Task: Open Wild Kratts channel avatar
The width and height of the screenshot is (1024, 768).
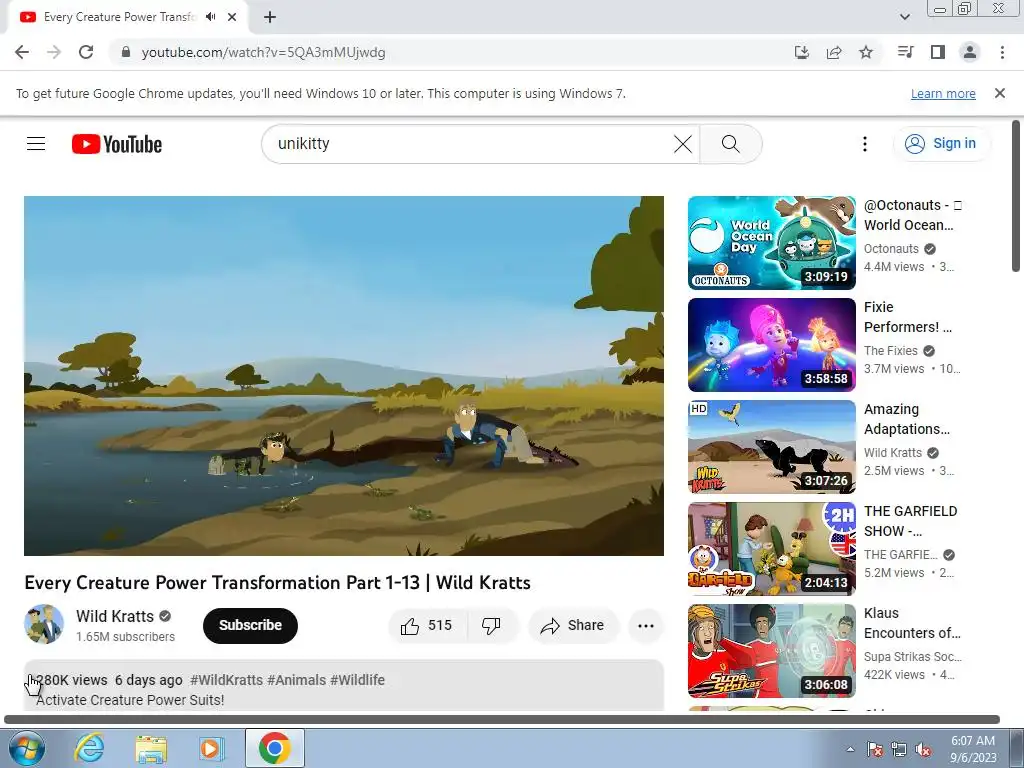Action: 44,624
